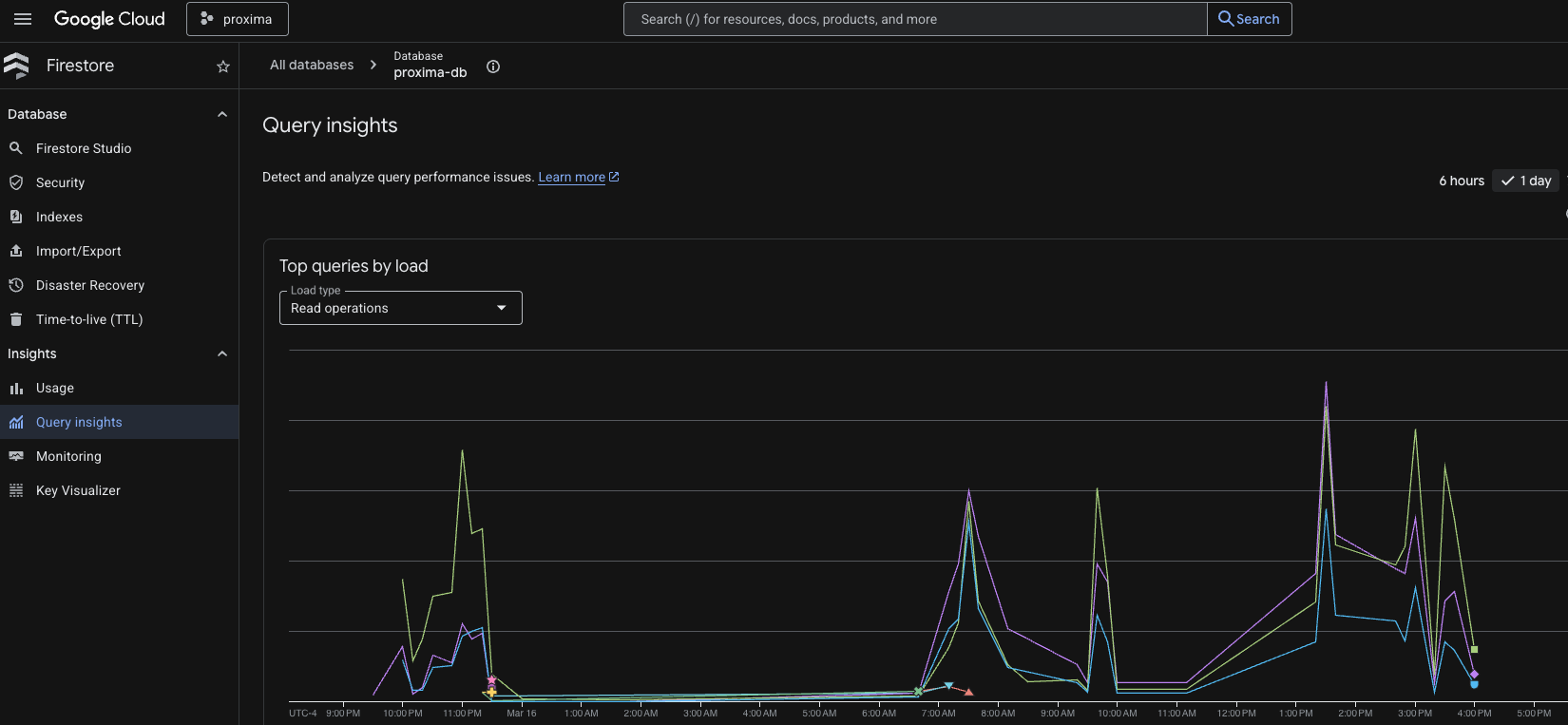The width and height of the screenshot is (1568, 725).
Task: Open the main navigation hamburger menu
Action: click(23, 19)
